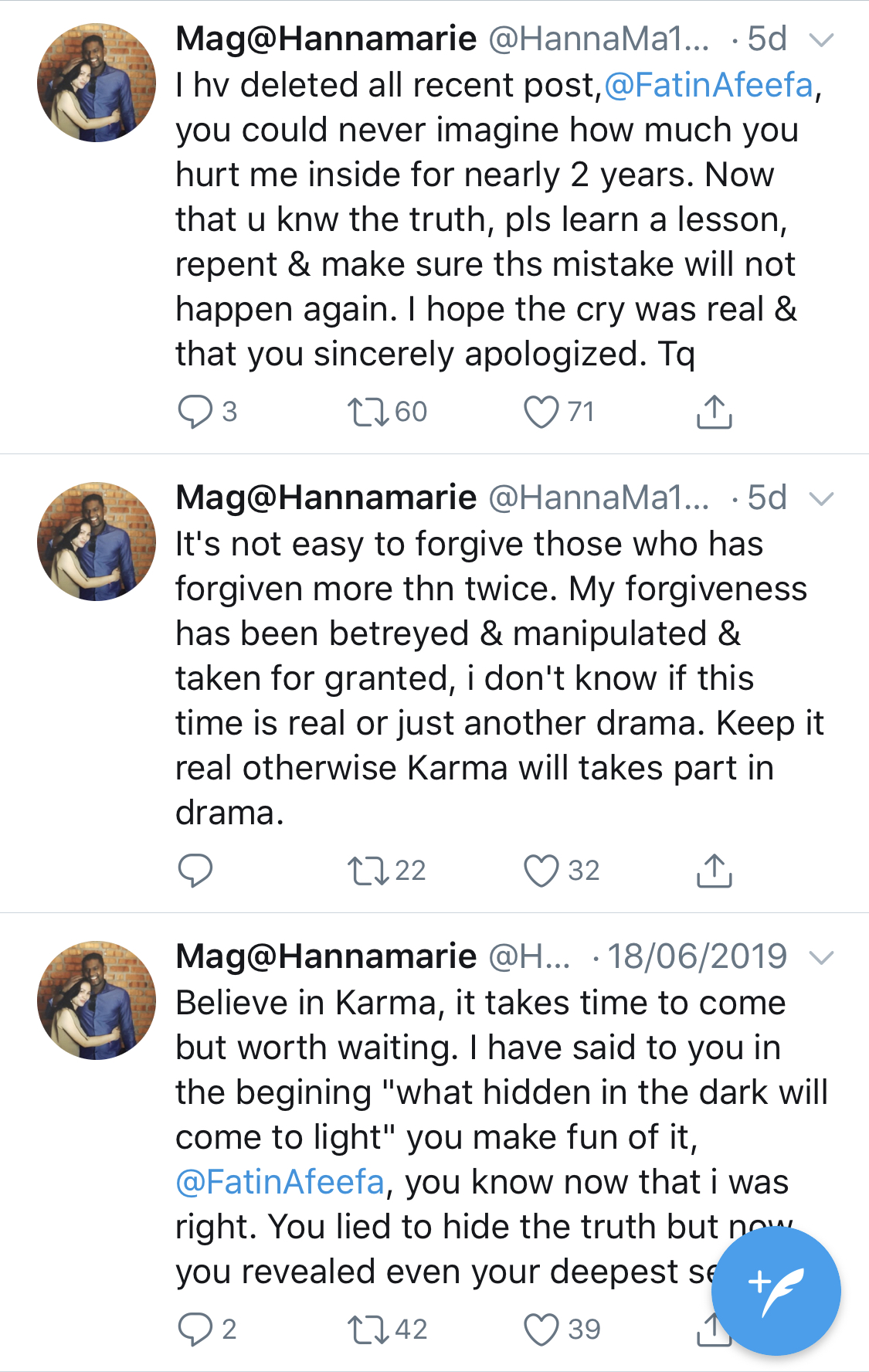This screenshot has width=869, height=1372.
Task: Reply to the 'Believe in Karma' tweet
Action: tap(195, 1330)
